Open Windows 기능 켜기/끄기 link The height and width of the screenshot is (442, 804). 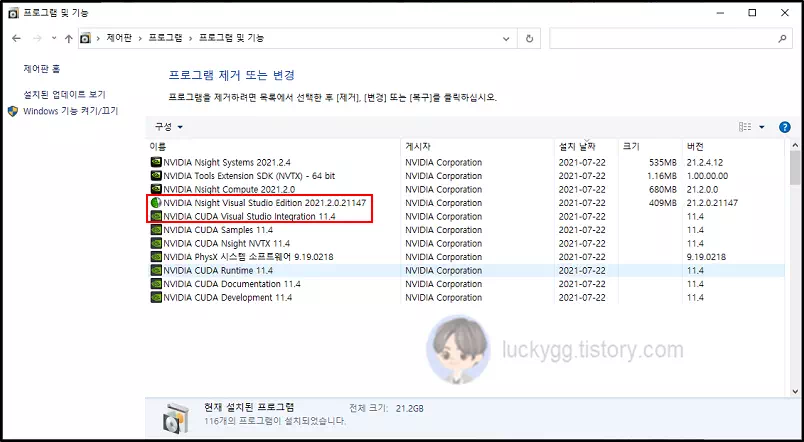[x=71, y=111]
